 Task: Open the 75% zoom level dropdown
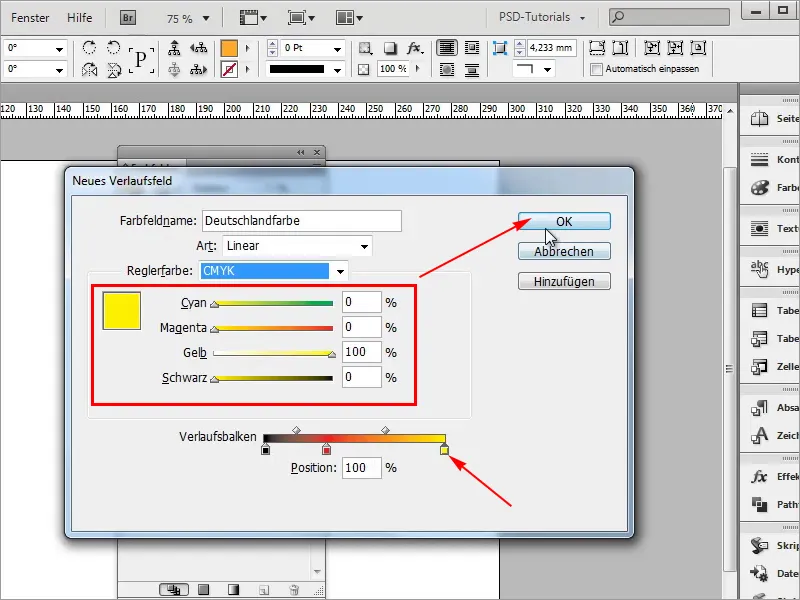tap(190, 17)
